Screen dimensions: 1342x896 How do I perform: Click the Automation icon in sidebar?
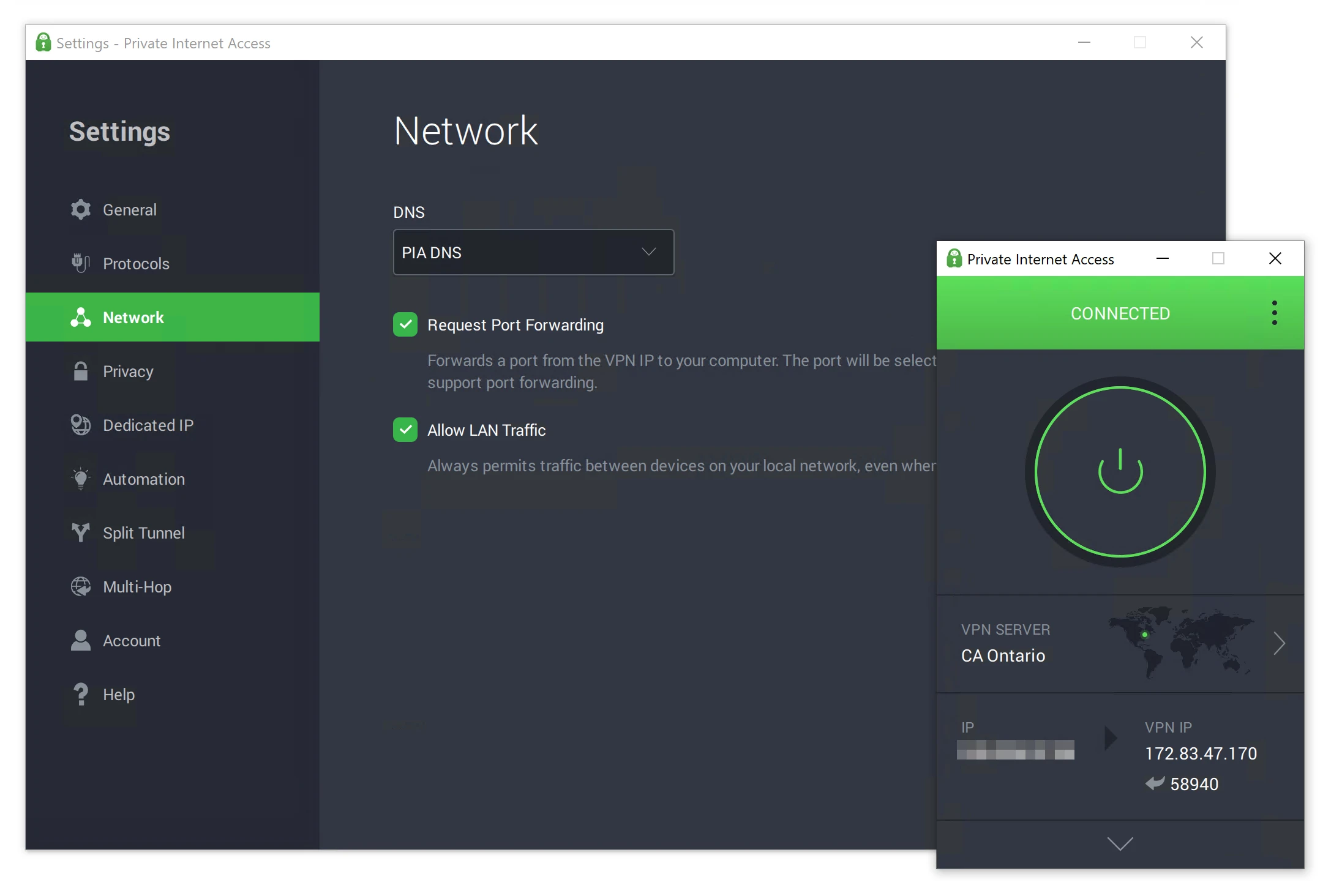coord(80,479)
